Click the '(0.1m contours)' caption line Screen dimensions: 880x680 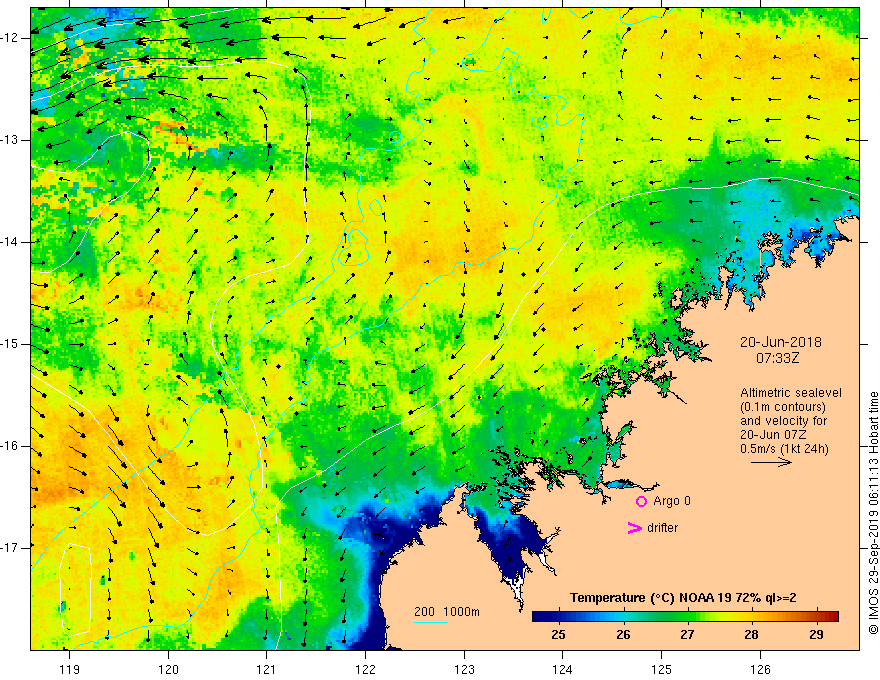(x=783, y=407)
